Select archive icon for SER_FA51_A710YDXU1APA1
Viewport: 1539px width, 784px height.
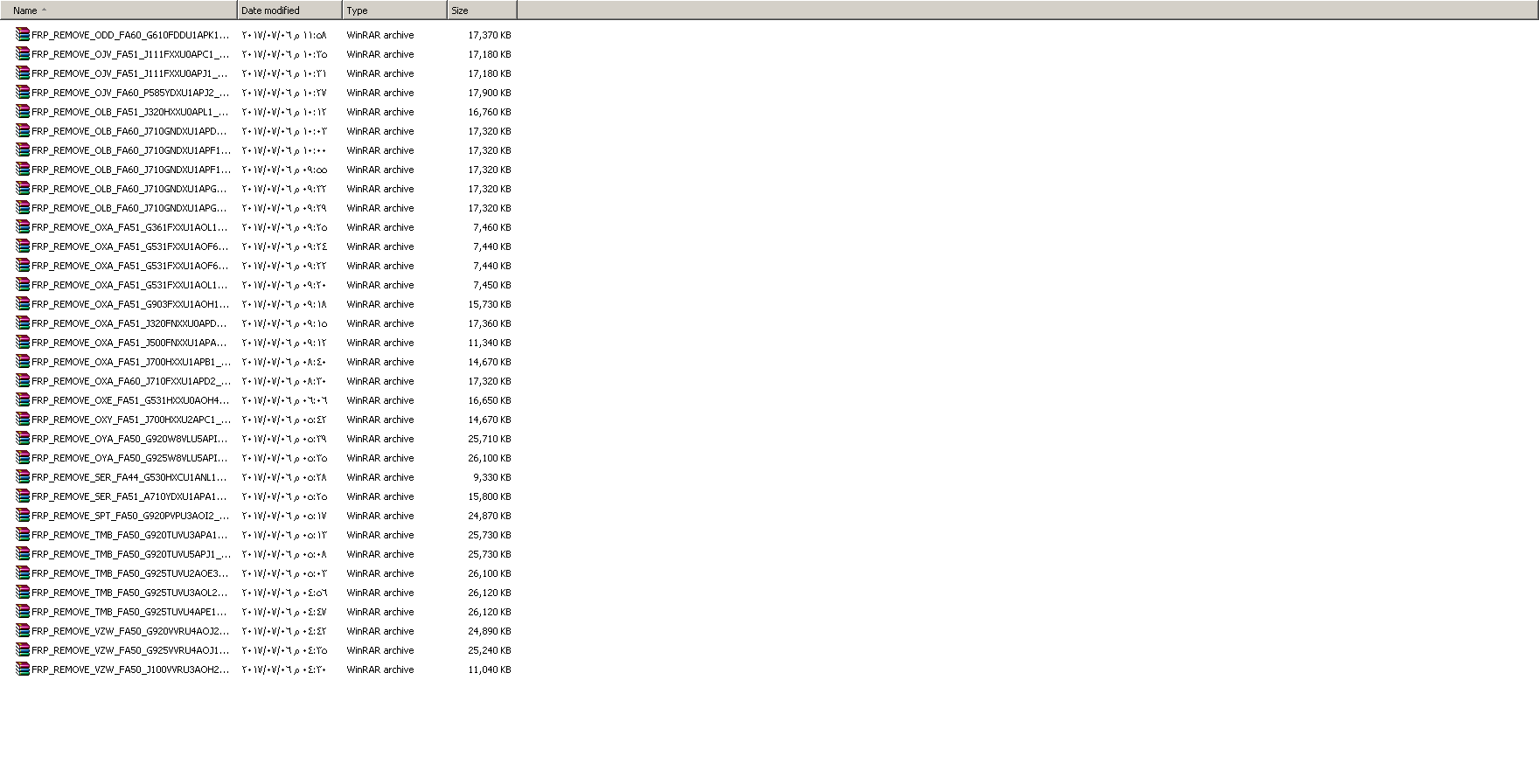(x=23, y=496)
